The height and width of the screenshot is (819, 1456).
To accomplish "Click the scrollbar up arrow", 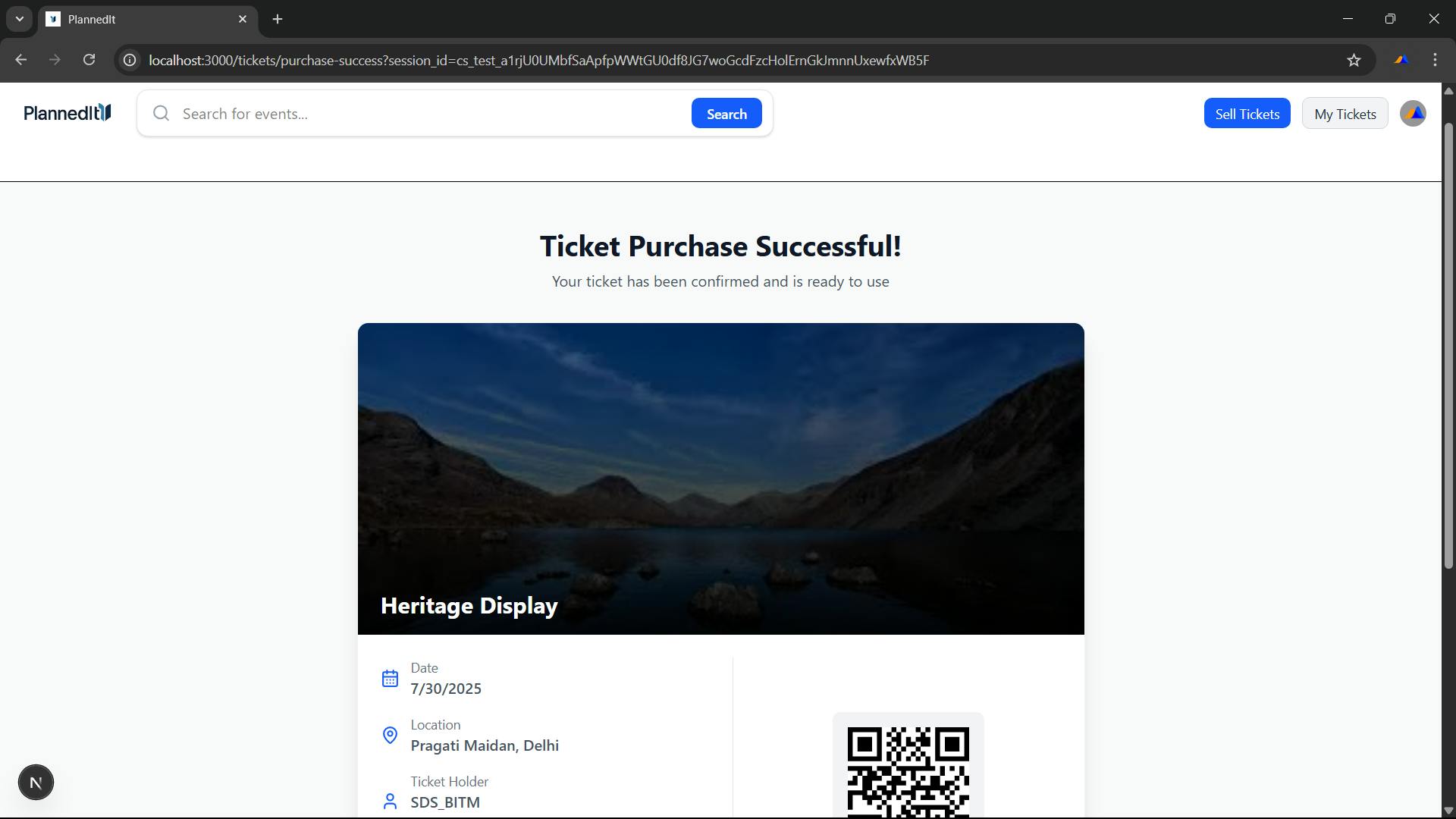I will (1448, 90).
